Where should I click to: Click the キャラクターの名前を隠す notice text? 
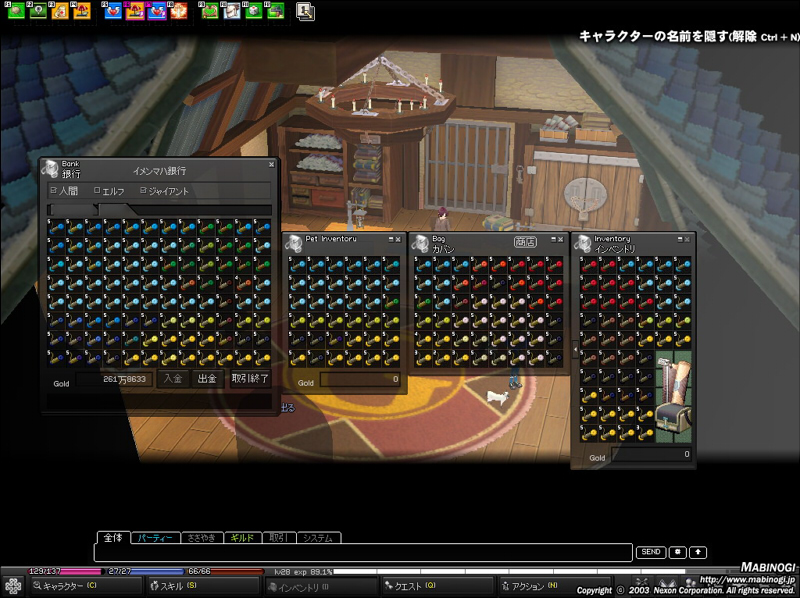(689, 37)
